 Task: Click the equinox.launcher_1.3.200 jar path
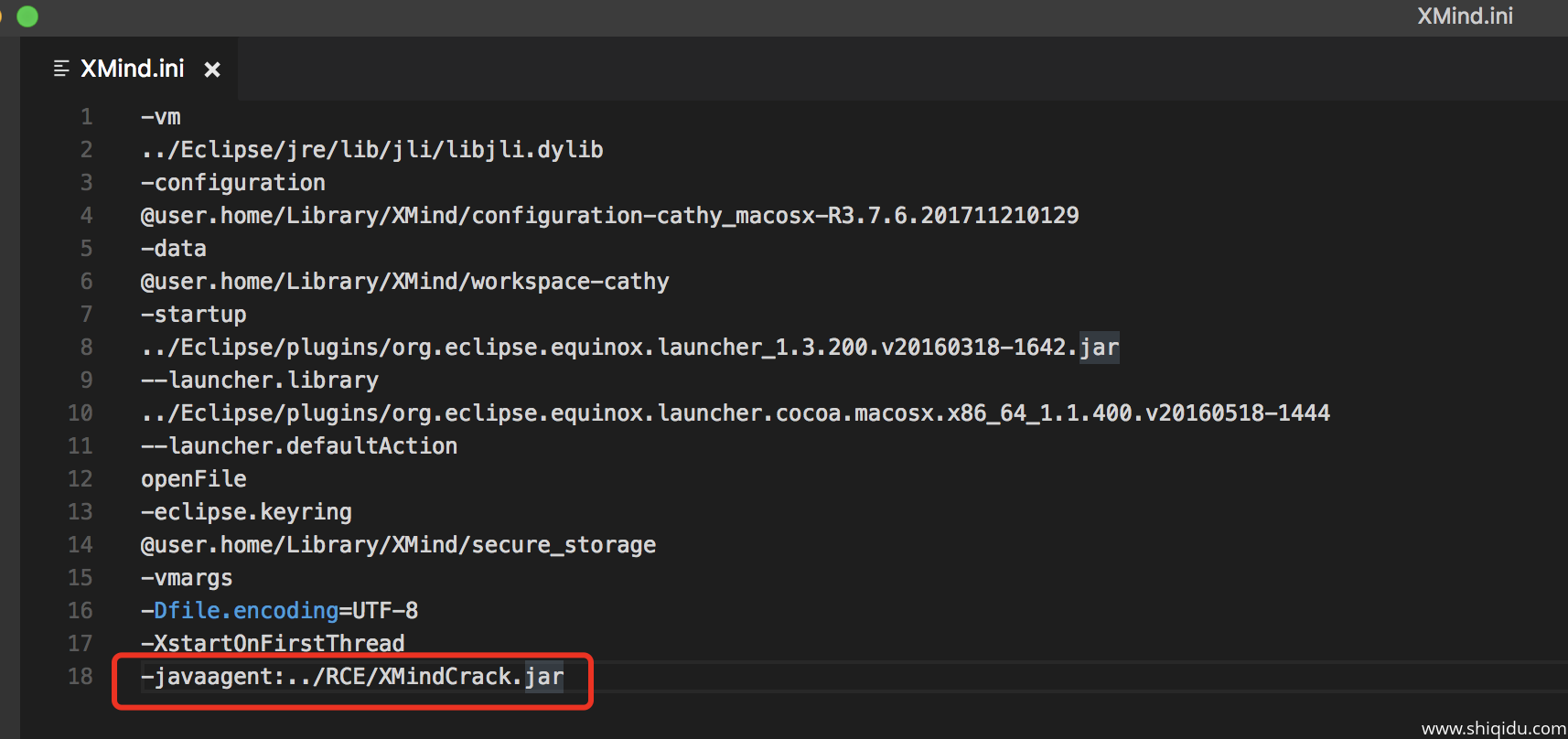pyautogui.click(x=630, y=348)
